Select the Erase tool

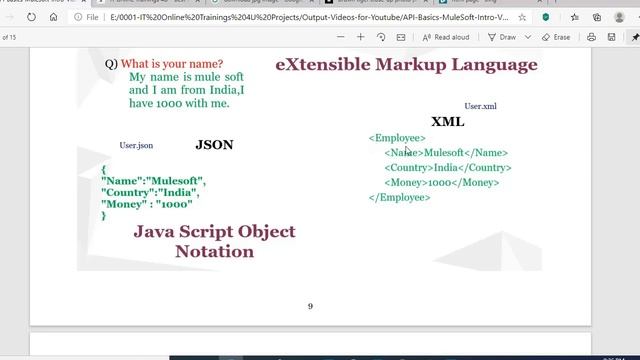pos(556,37)
